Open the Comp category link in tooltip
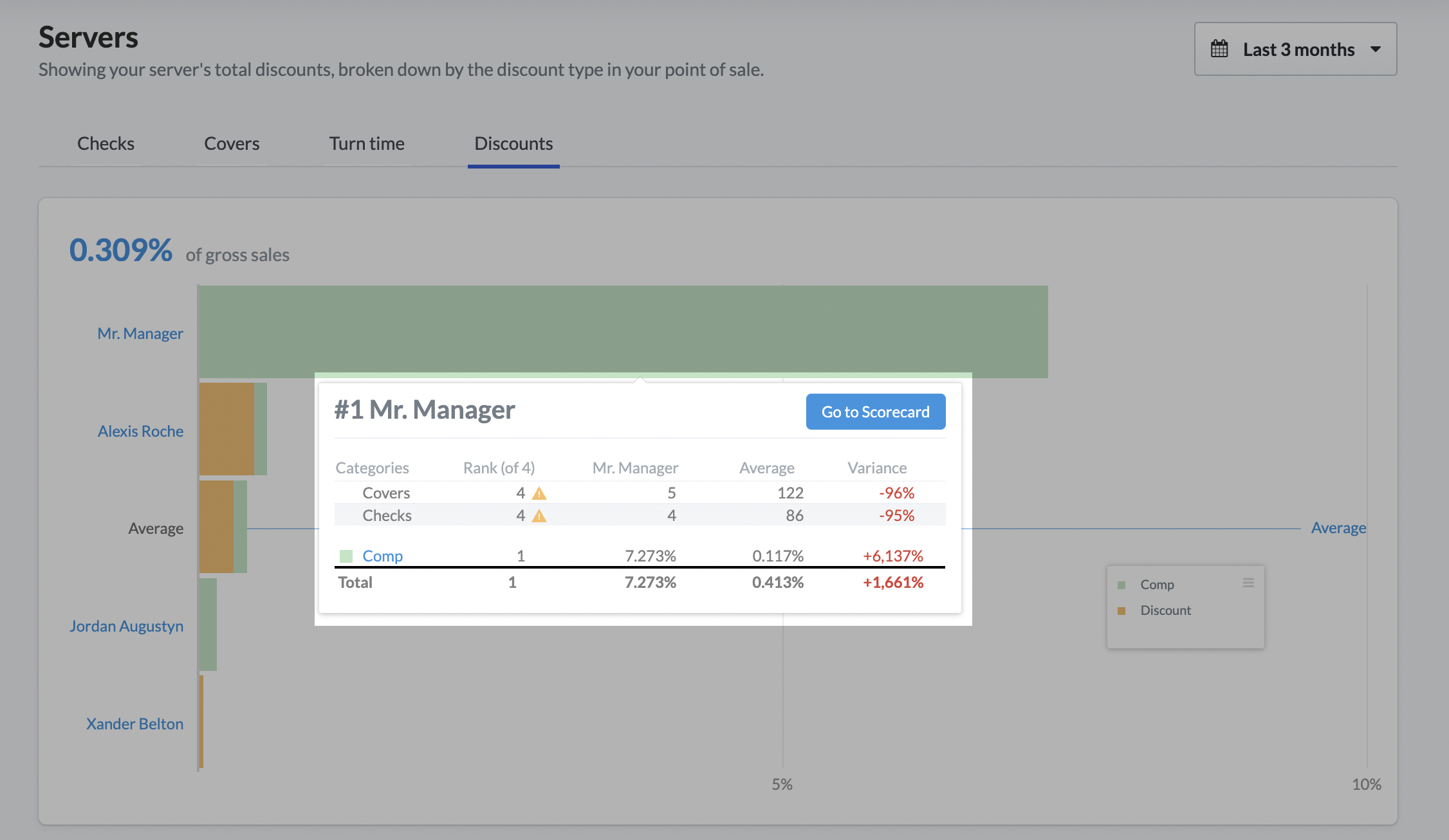 coord(382,556)
